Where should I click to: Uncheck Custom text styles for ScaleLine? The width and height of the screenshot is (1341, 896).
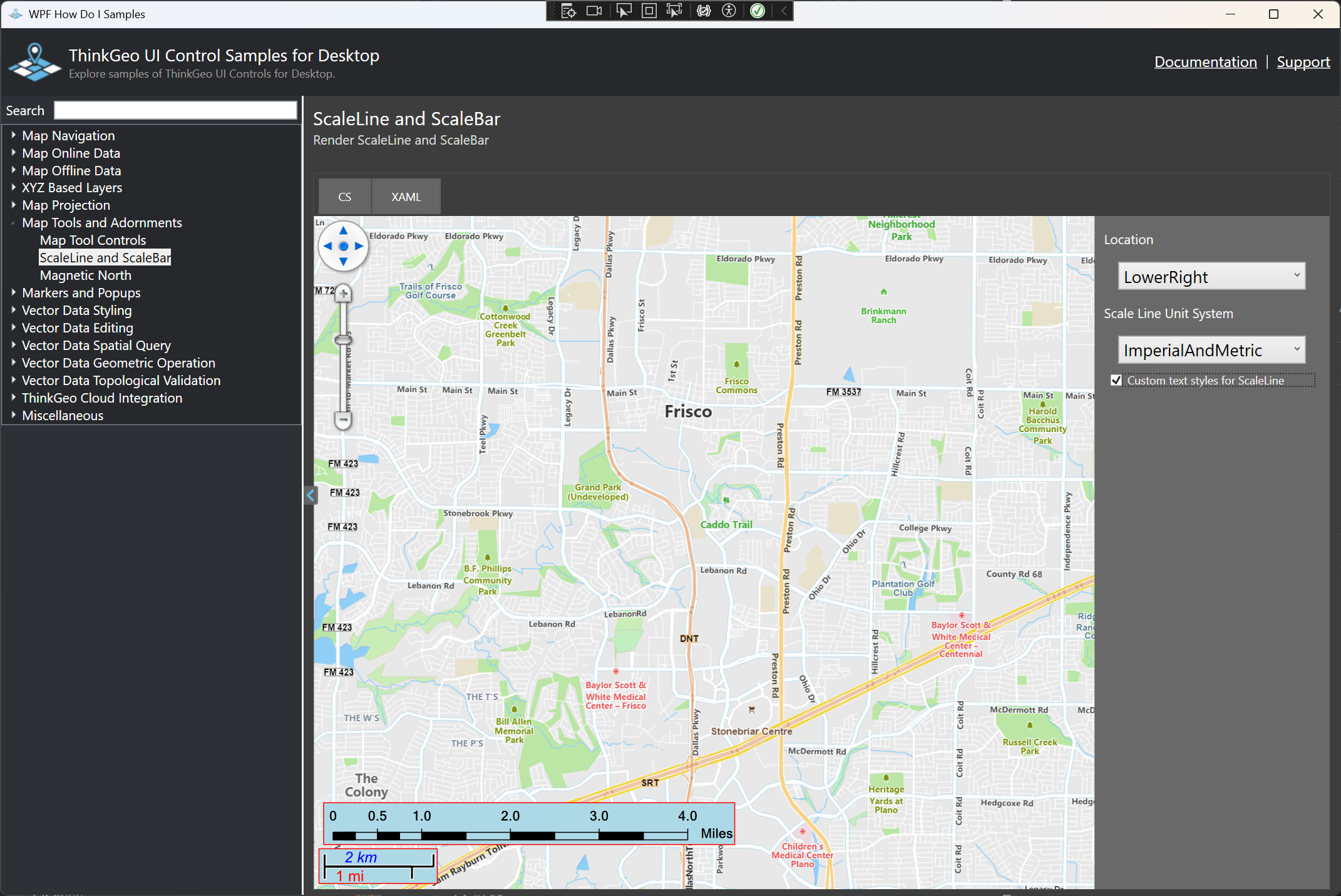[1116, 380]
